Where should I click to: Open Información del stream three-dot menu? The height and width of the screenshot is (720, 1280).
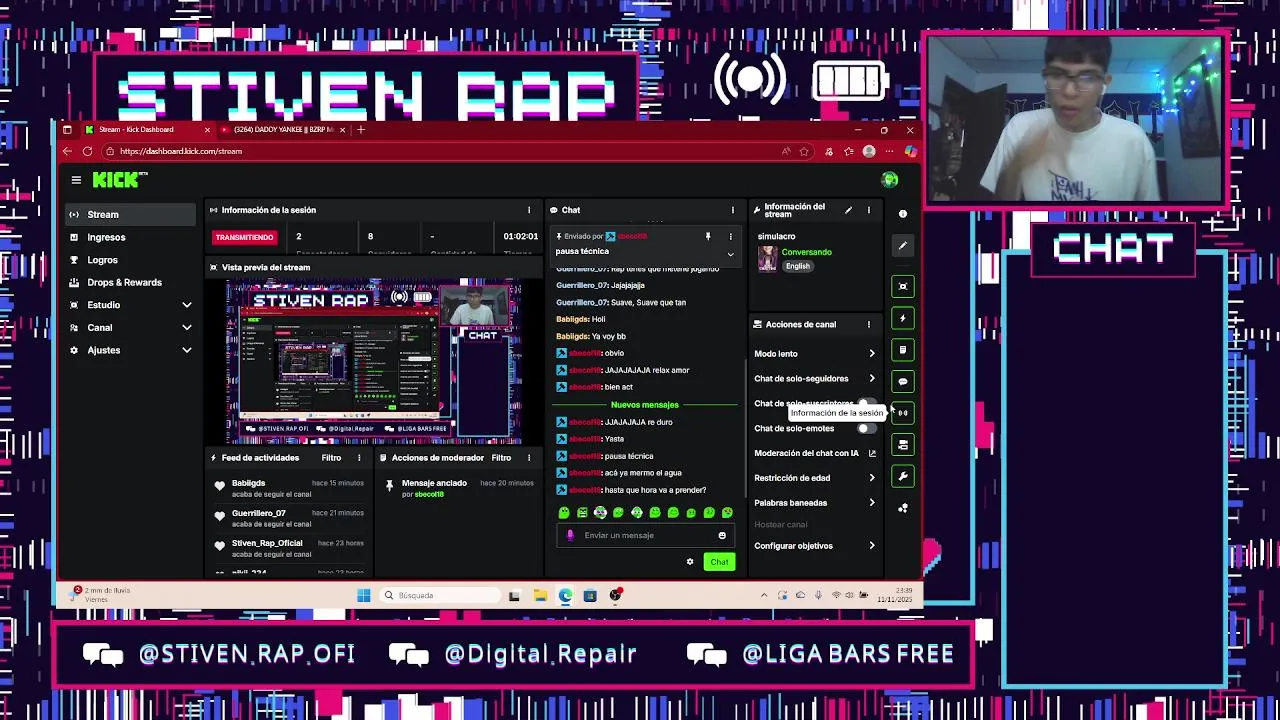(868, 210)
